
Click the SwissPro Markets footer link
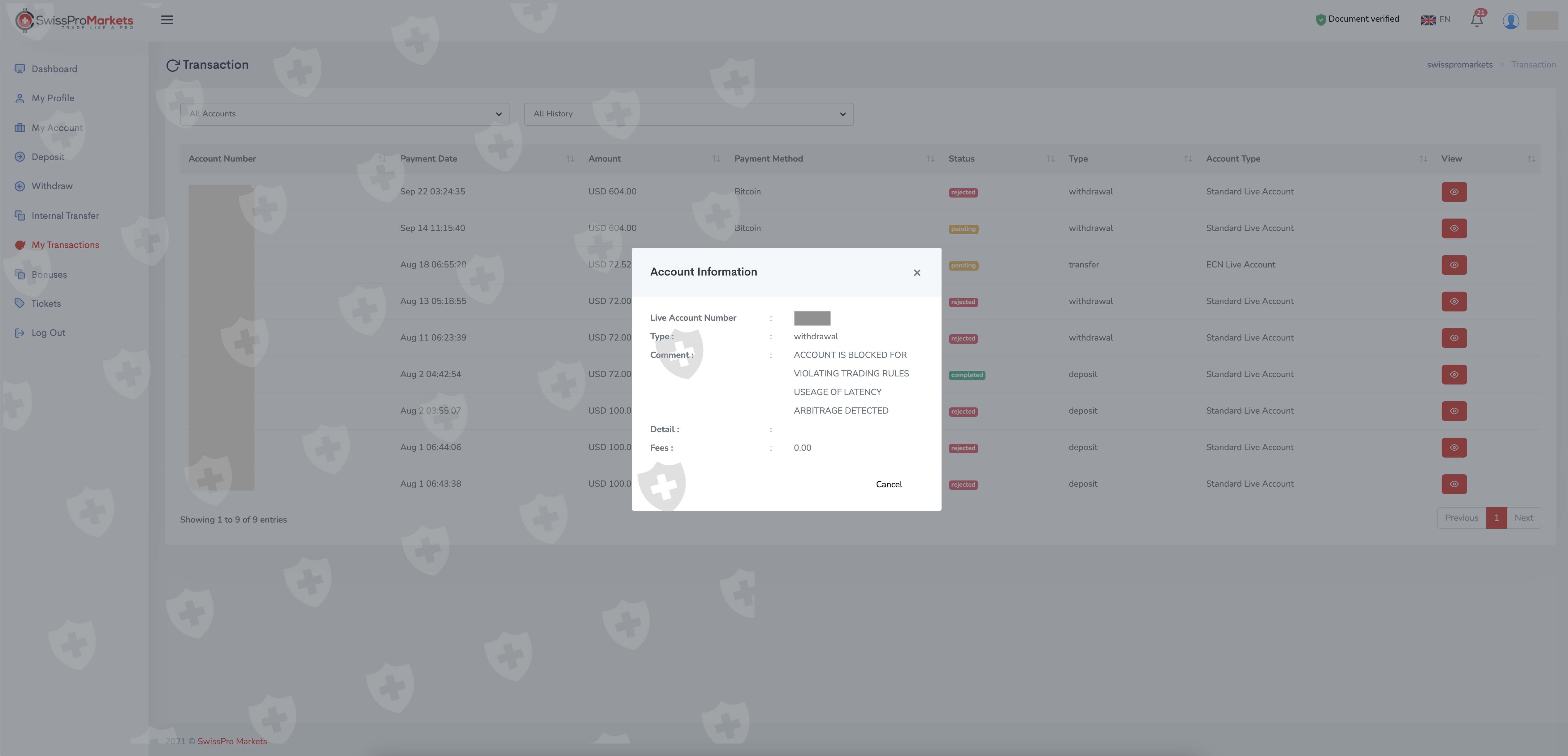click(232, 741)
